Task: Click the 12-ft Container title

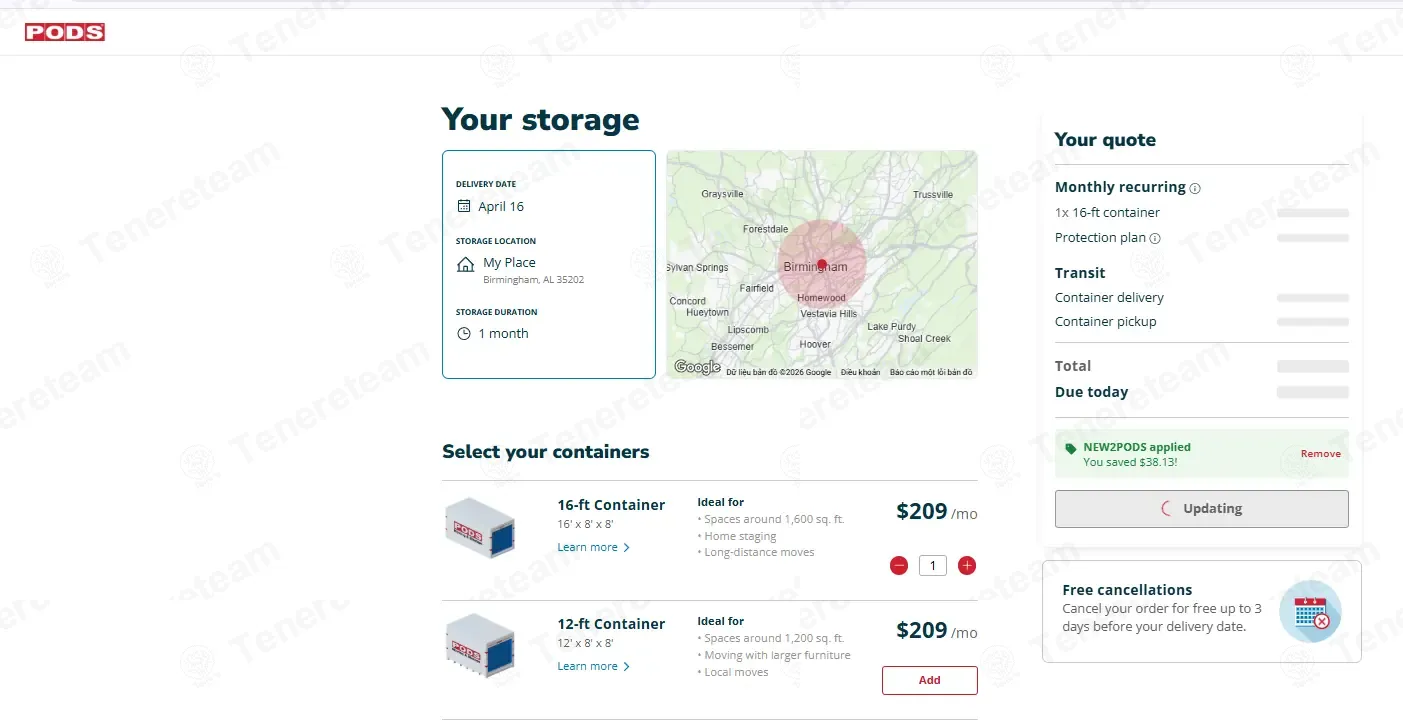Action: pos(611,624)
